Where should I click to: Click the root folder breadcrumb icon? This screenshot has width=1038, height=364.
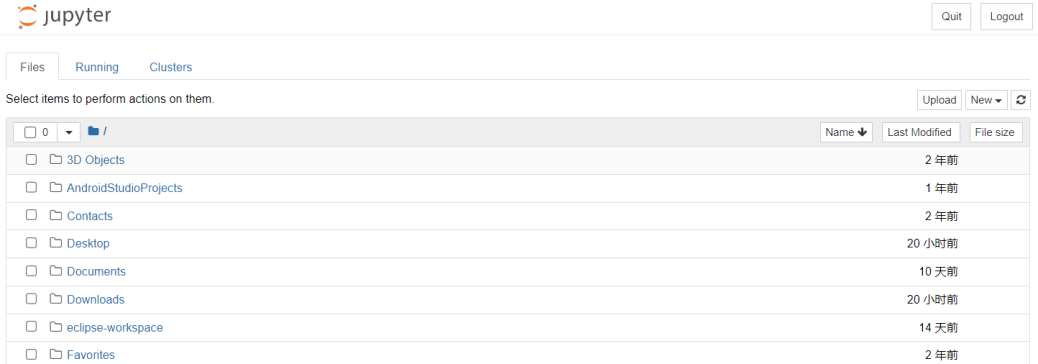[x=93, y=131]
